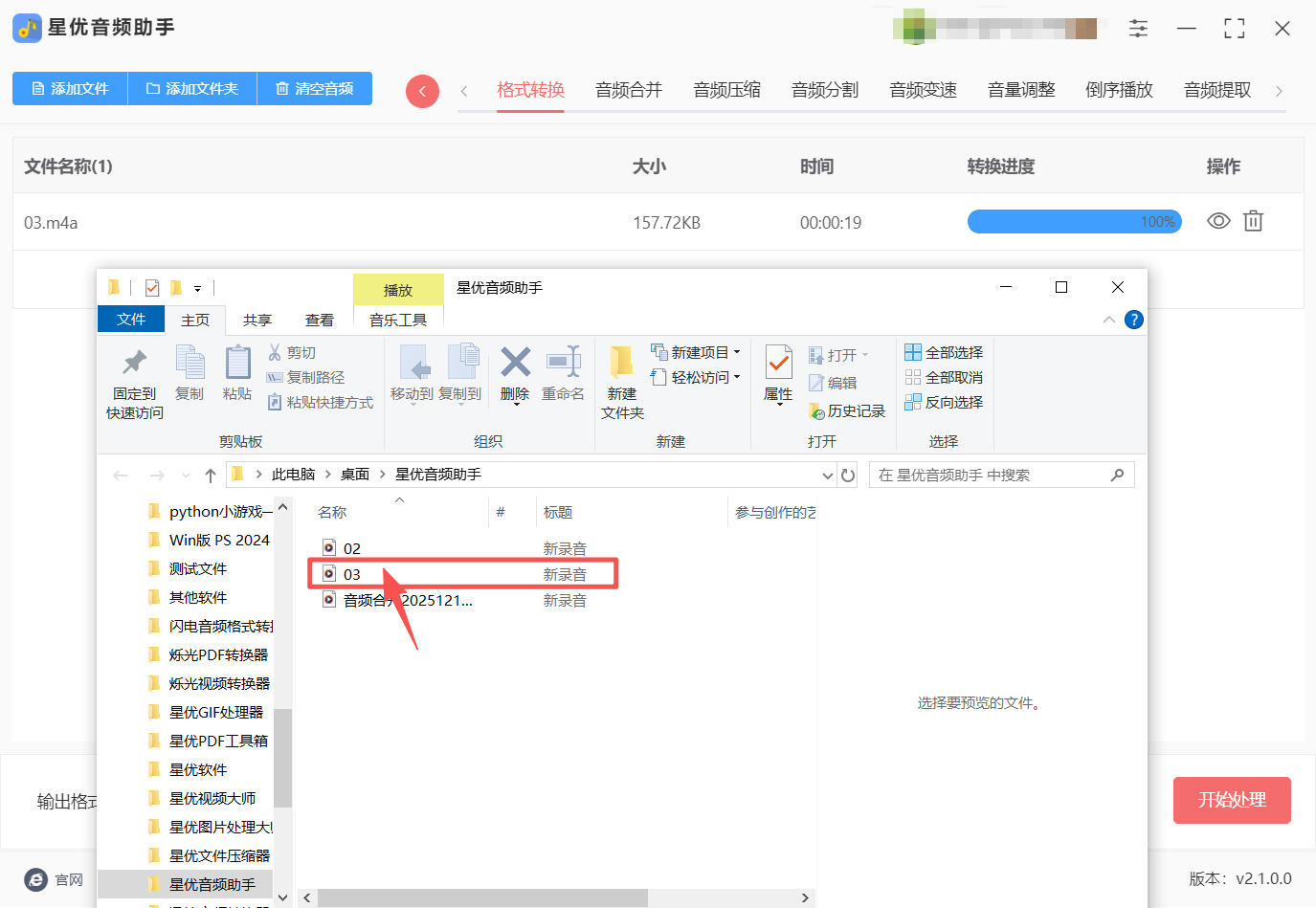Toggle the checkbox on Explorer's quick access toolbar
The height and width of the screenshot is (908, 1316).
[x=150, y=286]
